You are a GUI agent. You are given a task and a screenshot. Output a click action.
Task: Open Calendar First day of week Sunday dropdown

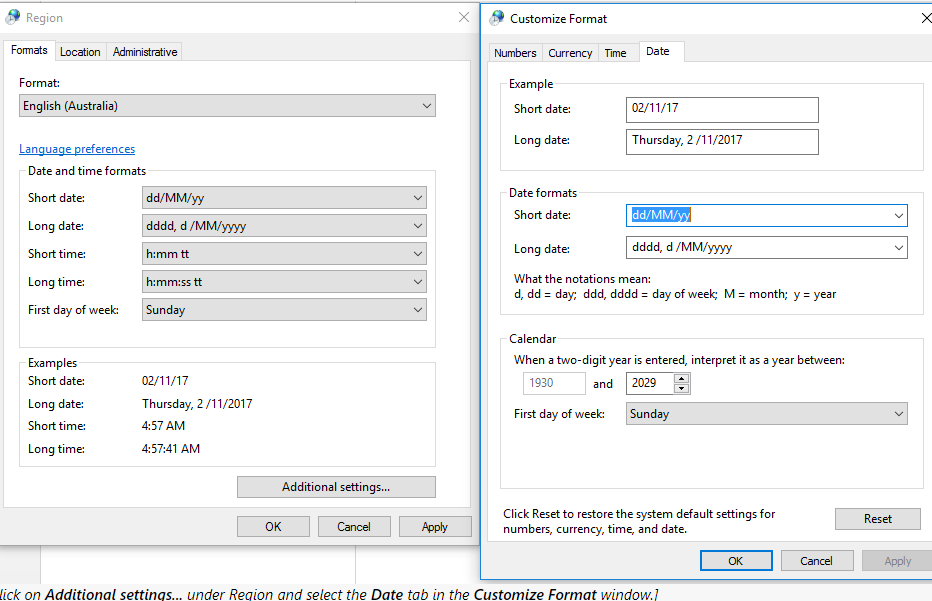click(x=767, y=414)
